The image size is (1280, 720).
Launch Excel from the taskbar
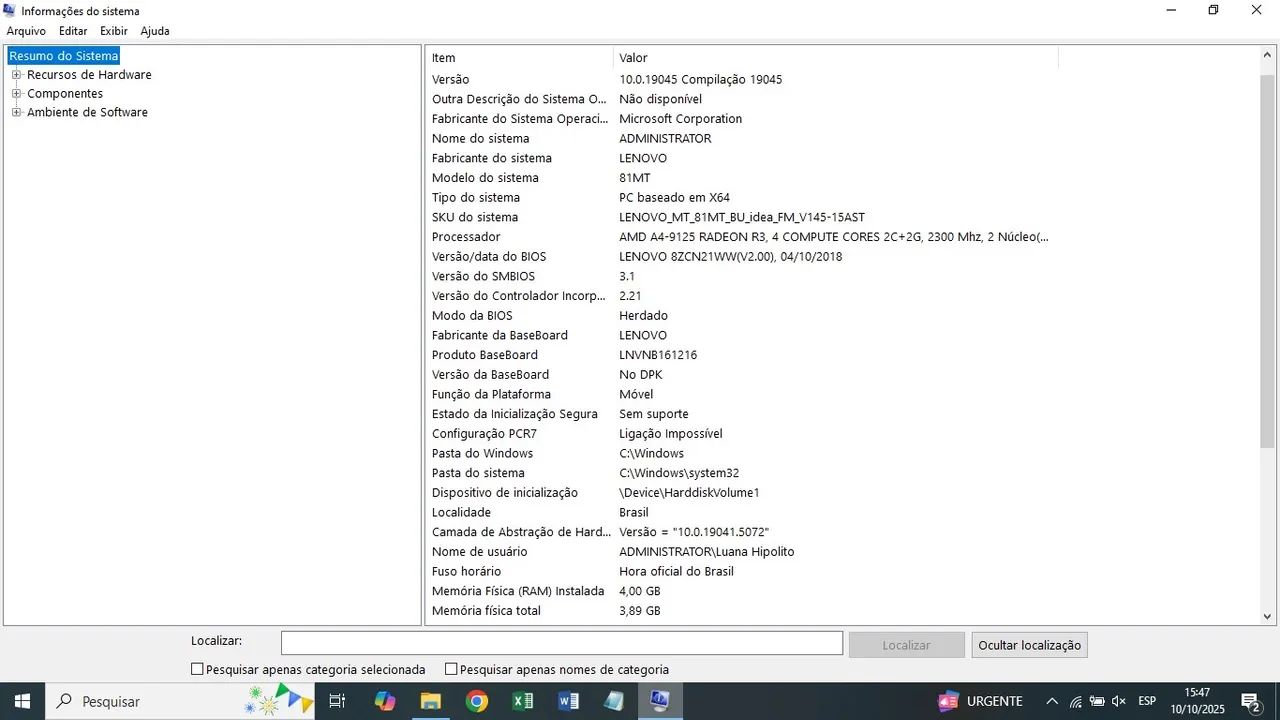pyautogui.click(x=522, y=701)
